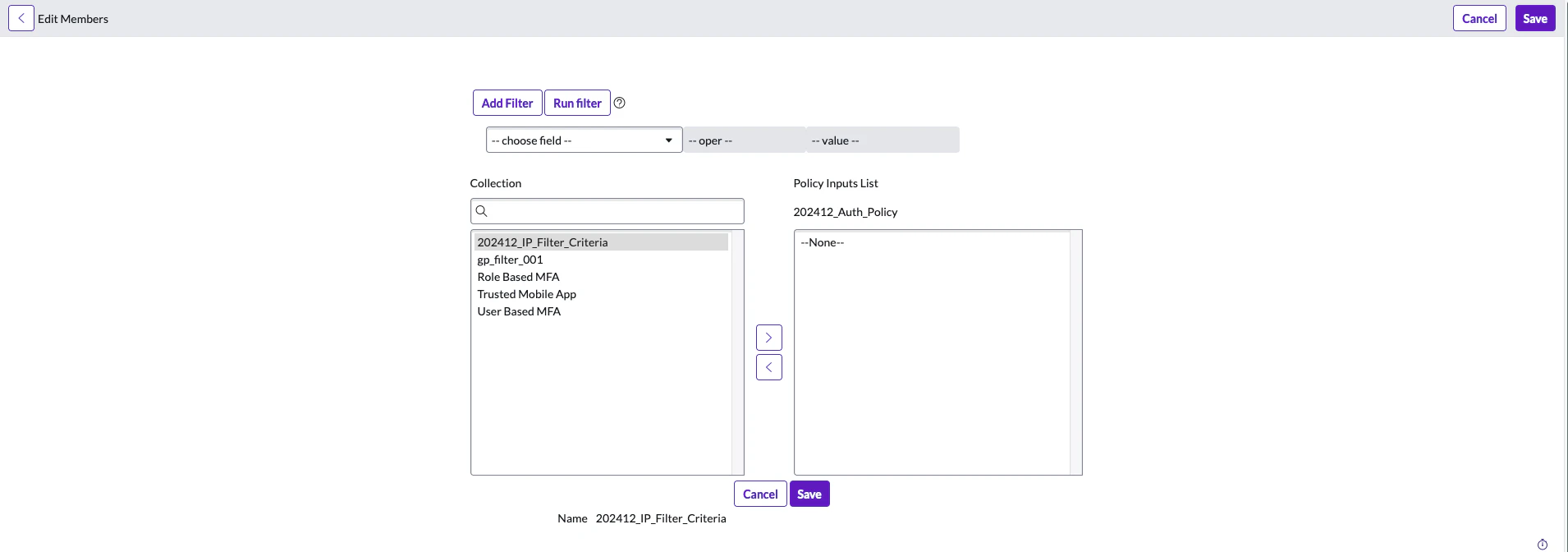1568x552 pixels.
Task: Click Add Filter button
Action: point(507,103)
